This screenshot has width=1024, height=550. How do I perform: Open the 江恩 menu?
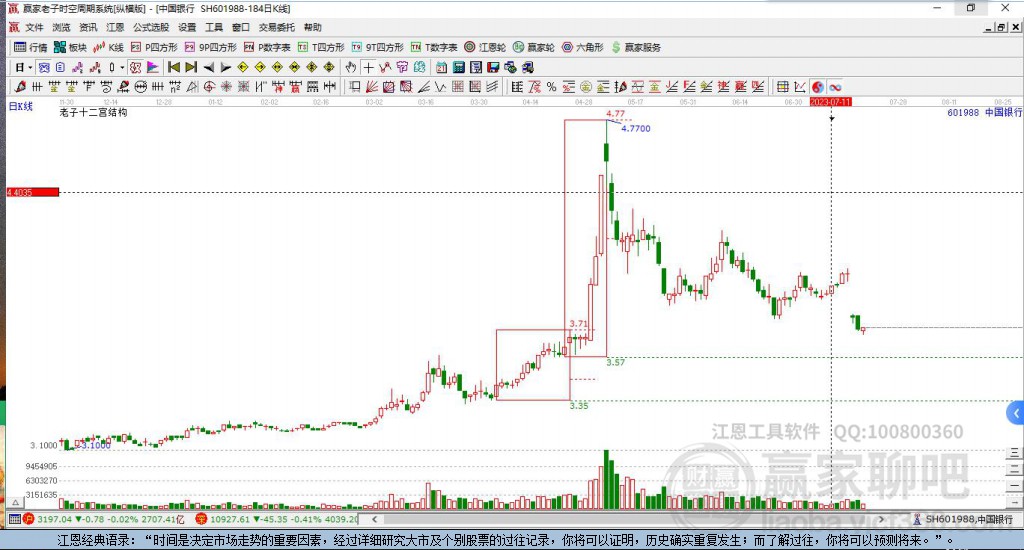115,27
